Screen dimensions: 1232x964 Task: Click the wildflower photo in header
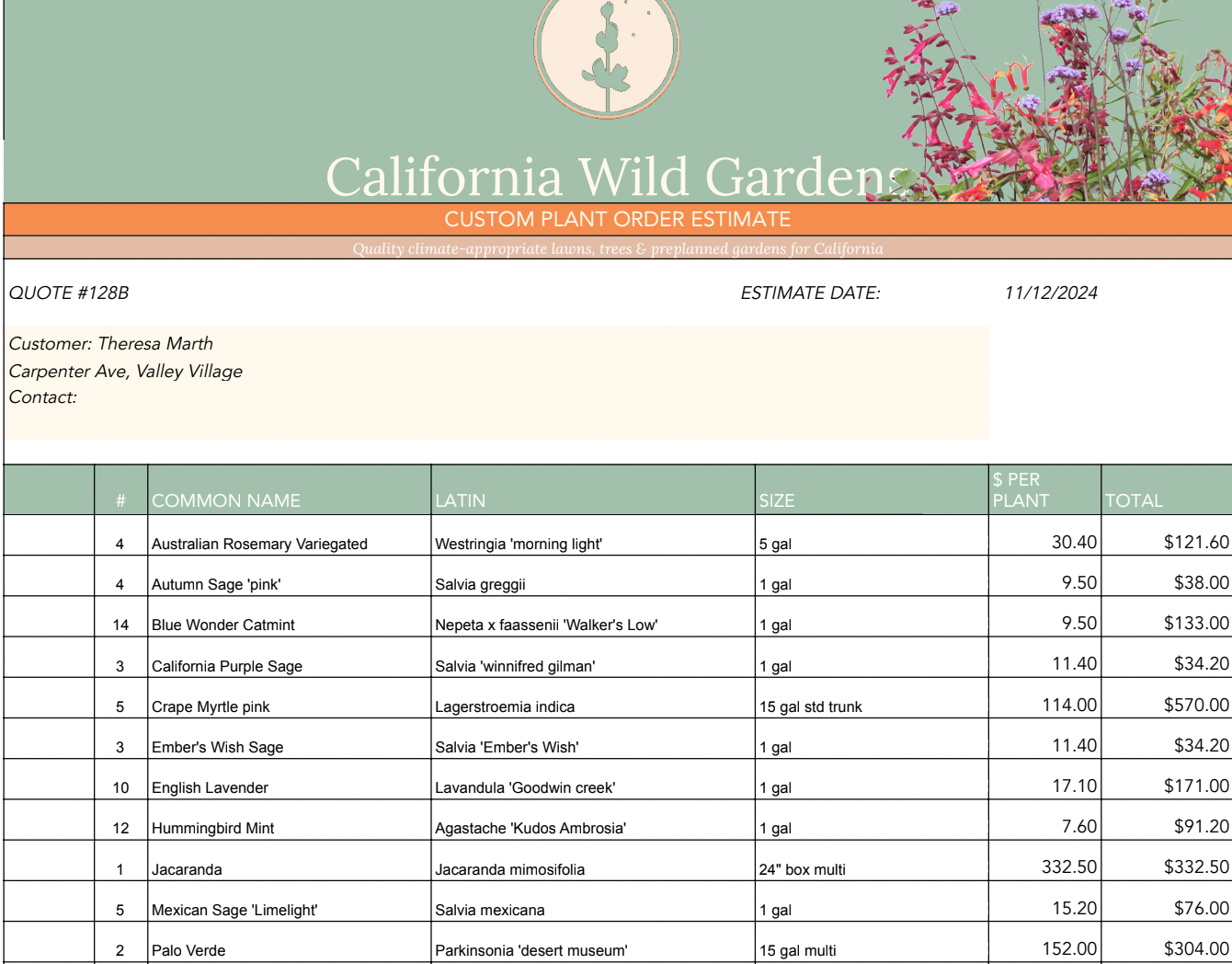coord(1057,99)
